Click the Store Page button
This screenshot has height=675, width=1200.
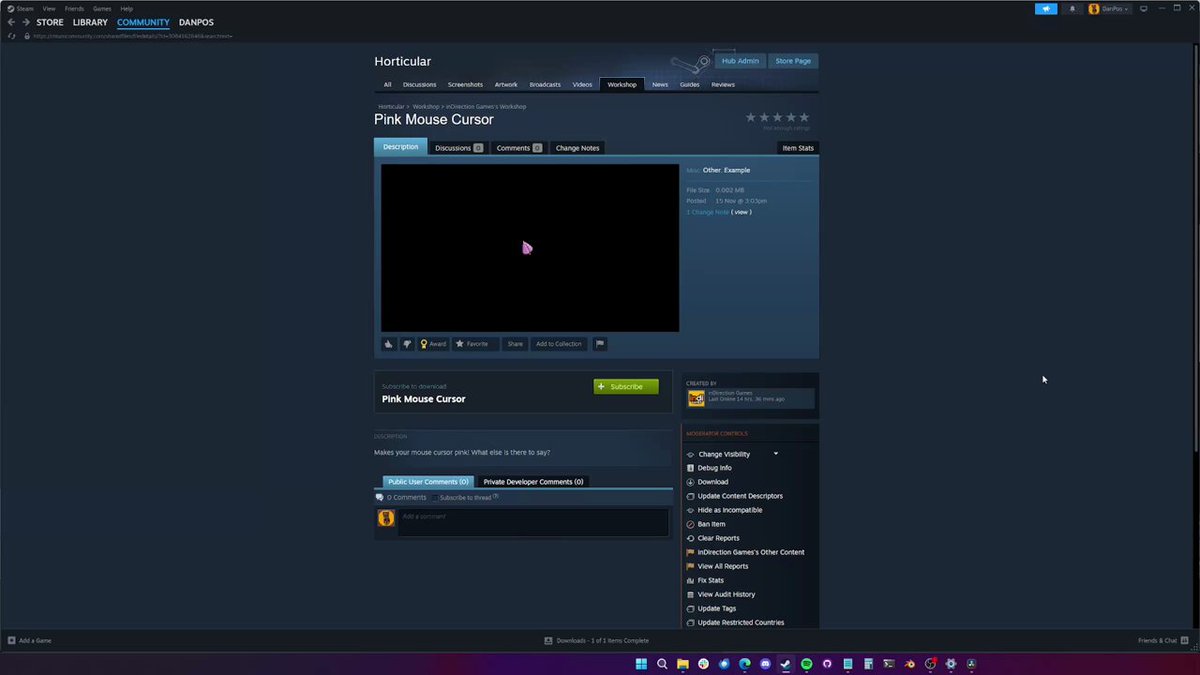coord(794,61)
